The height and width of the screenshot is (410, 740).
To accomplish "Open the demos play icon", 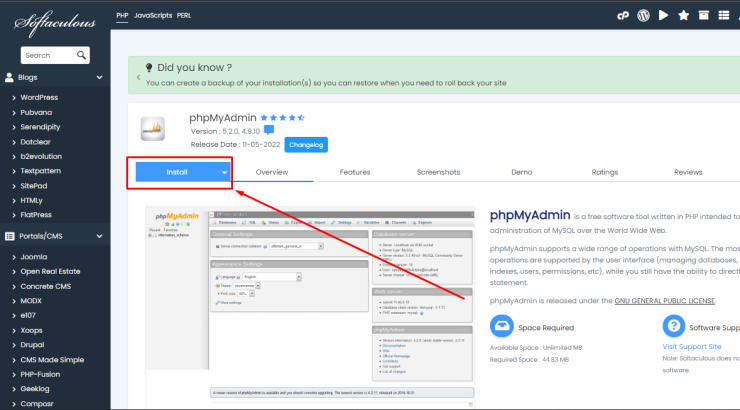I will click(x=663, y=16).
